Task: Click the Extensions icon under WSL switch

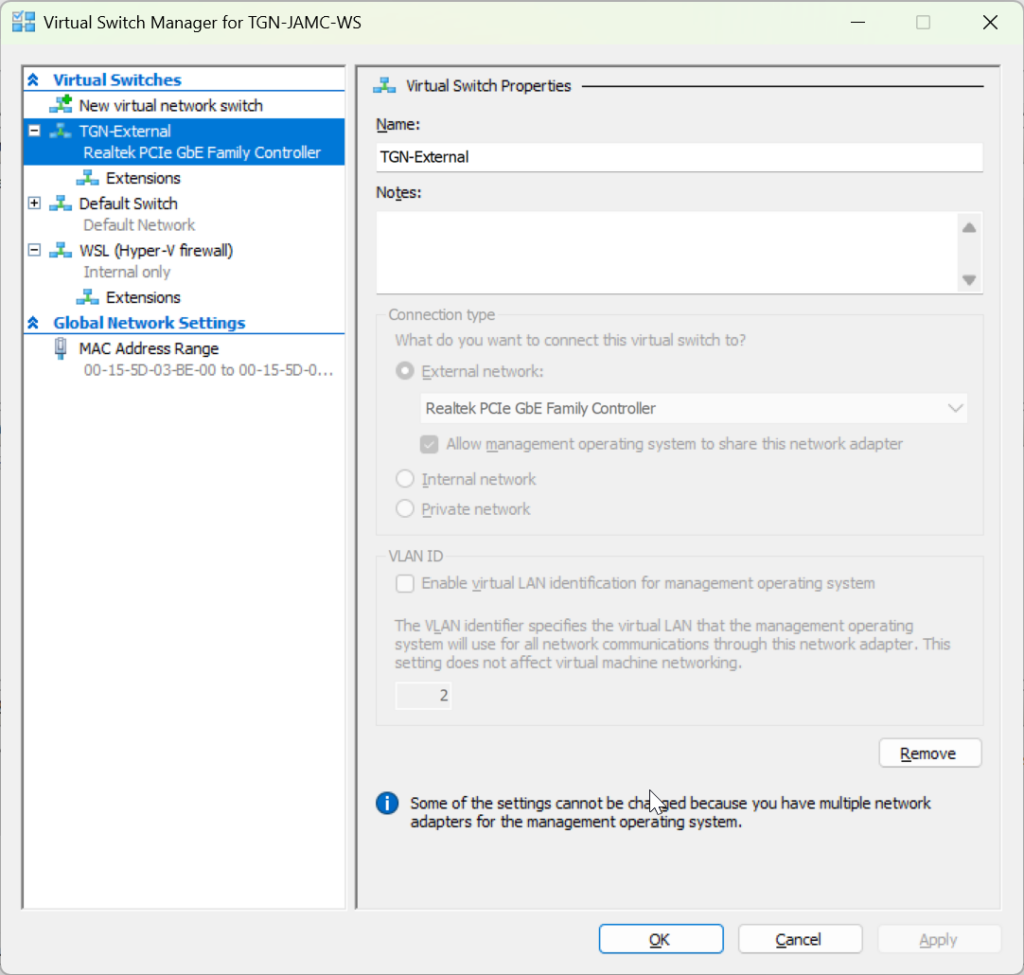Action: coord(89,297)
